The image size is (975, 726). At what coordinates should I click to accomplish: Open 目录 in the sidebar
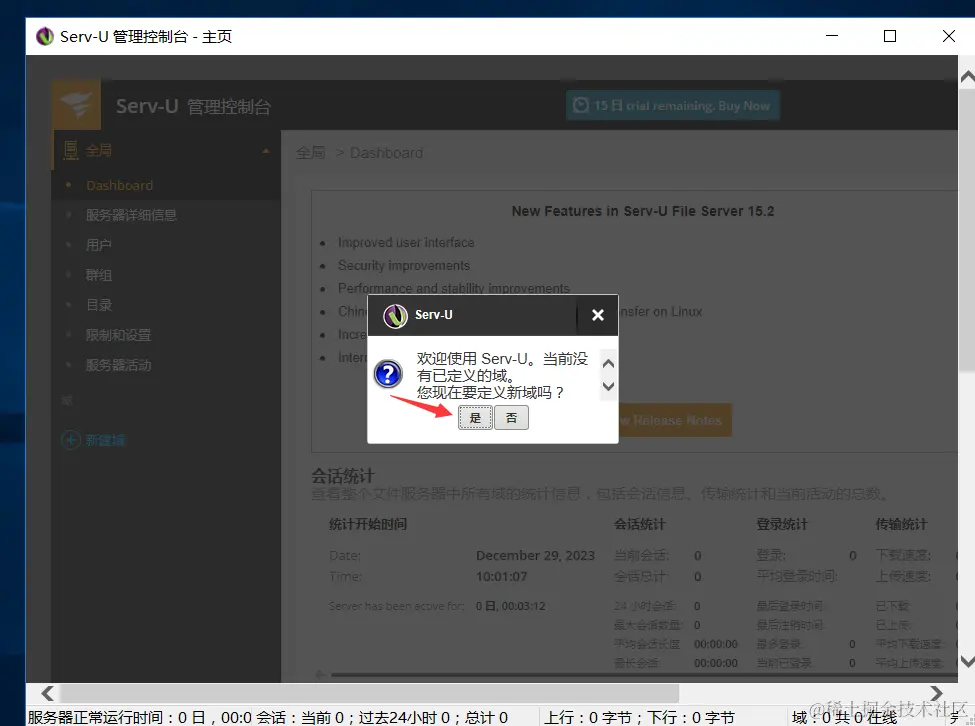pyautogui.click(x=99, y=305)
